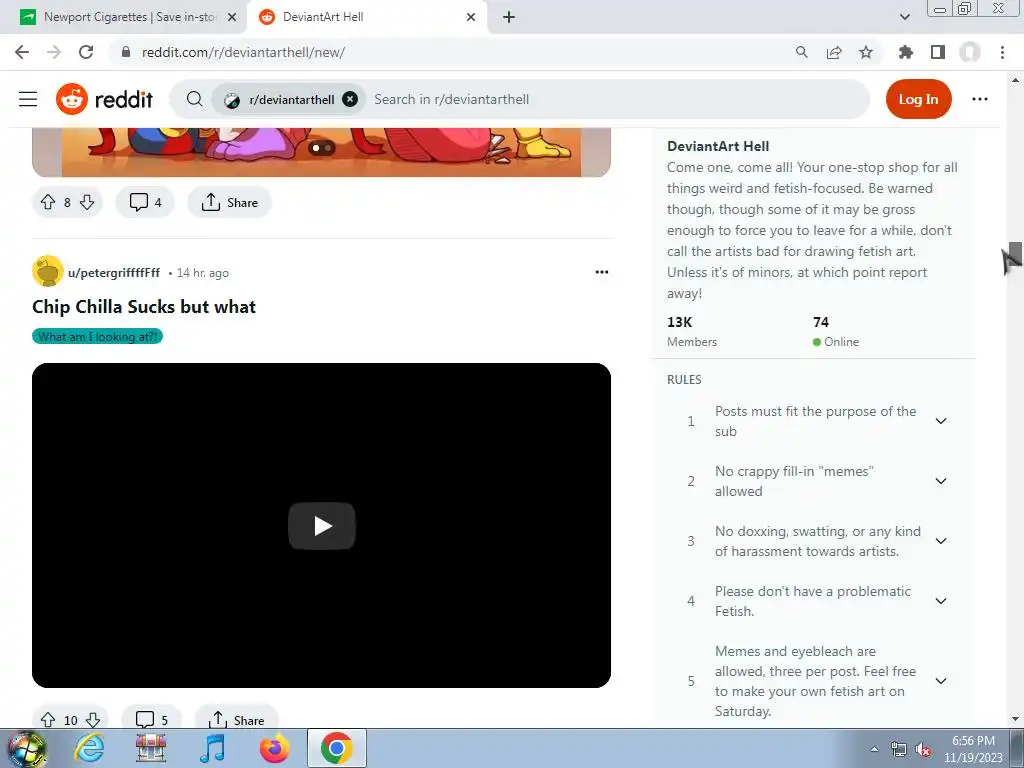1024x768 pixels.
Task: Switch image carousel to second dot
Action: pyautogui.click(x=328, y=148)
